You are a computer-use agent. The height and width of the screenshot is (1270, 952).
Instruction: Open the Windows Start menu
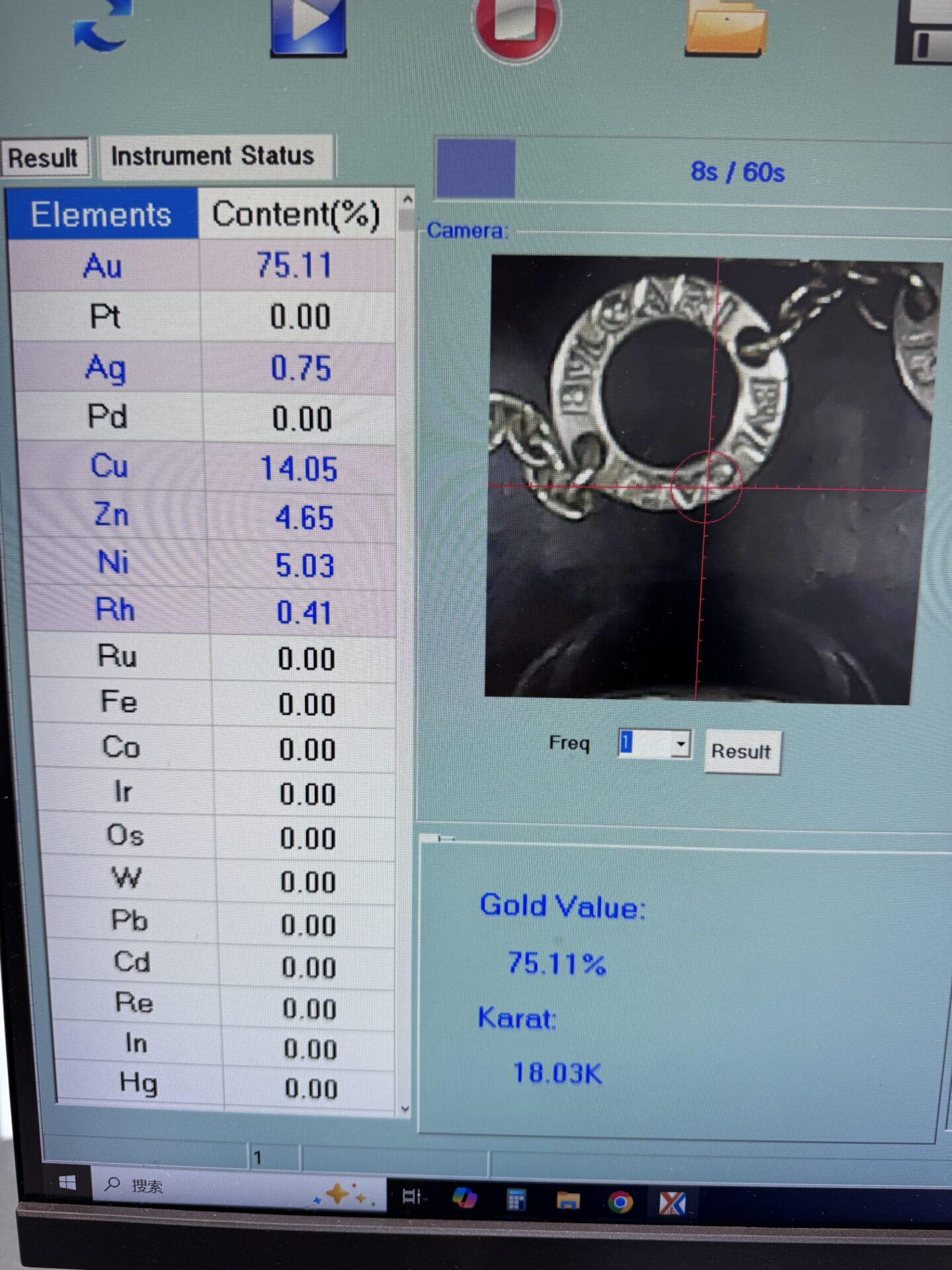point(67,1183)
